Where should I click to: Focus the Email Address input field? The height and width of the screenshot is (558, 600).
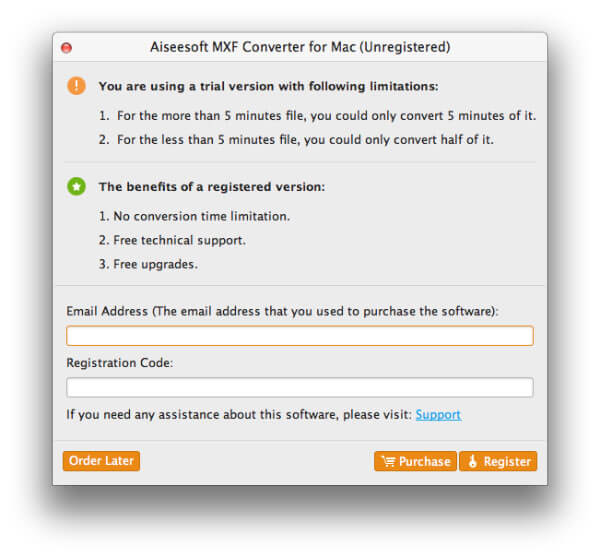tap(300, 336)
